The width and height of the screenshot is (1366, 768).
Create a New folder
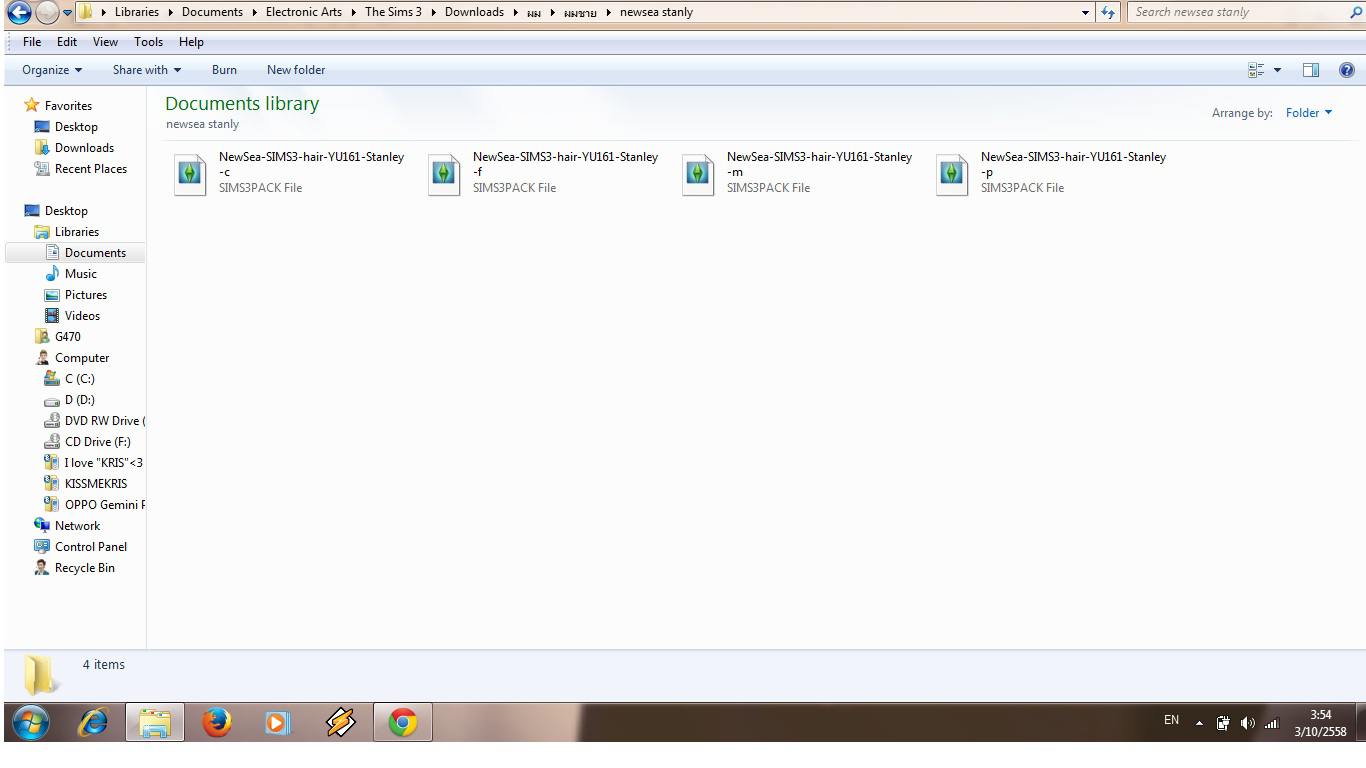296,70
